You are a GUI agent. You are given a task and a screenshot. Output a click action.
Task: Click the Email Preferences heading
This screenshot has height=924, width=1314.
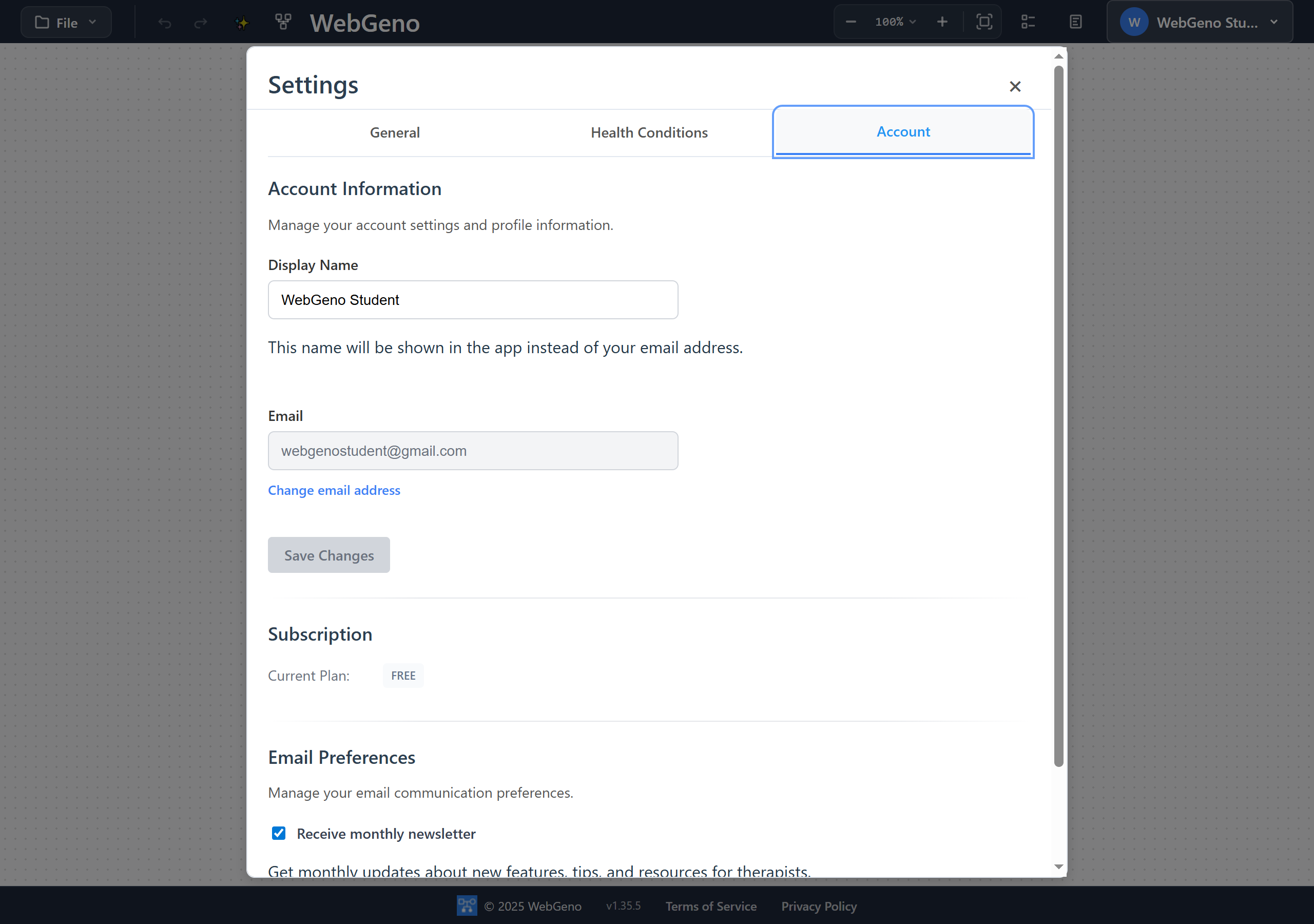[342, 757]
